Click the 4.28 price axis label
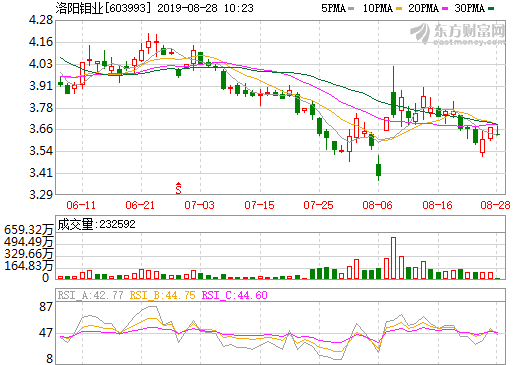This screenshot has width=520, height=365. point(41,20)
